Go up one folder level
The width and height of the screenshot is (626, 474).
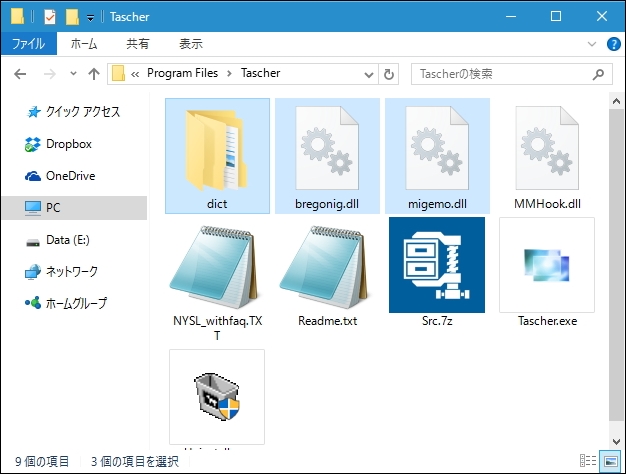(94, 74)
